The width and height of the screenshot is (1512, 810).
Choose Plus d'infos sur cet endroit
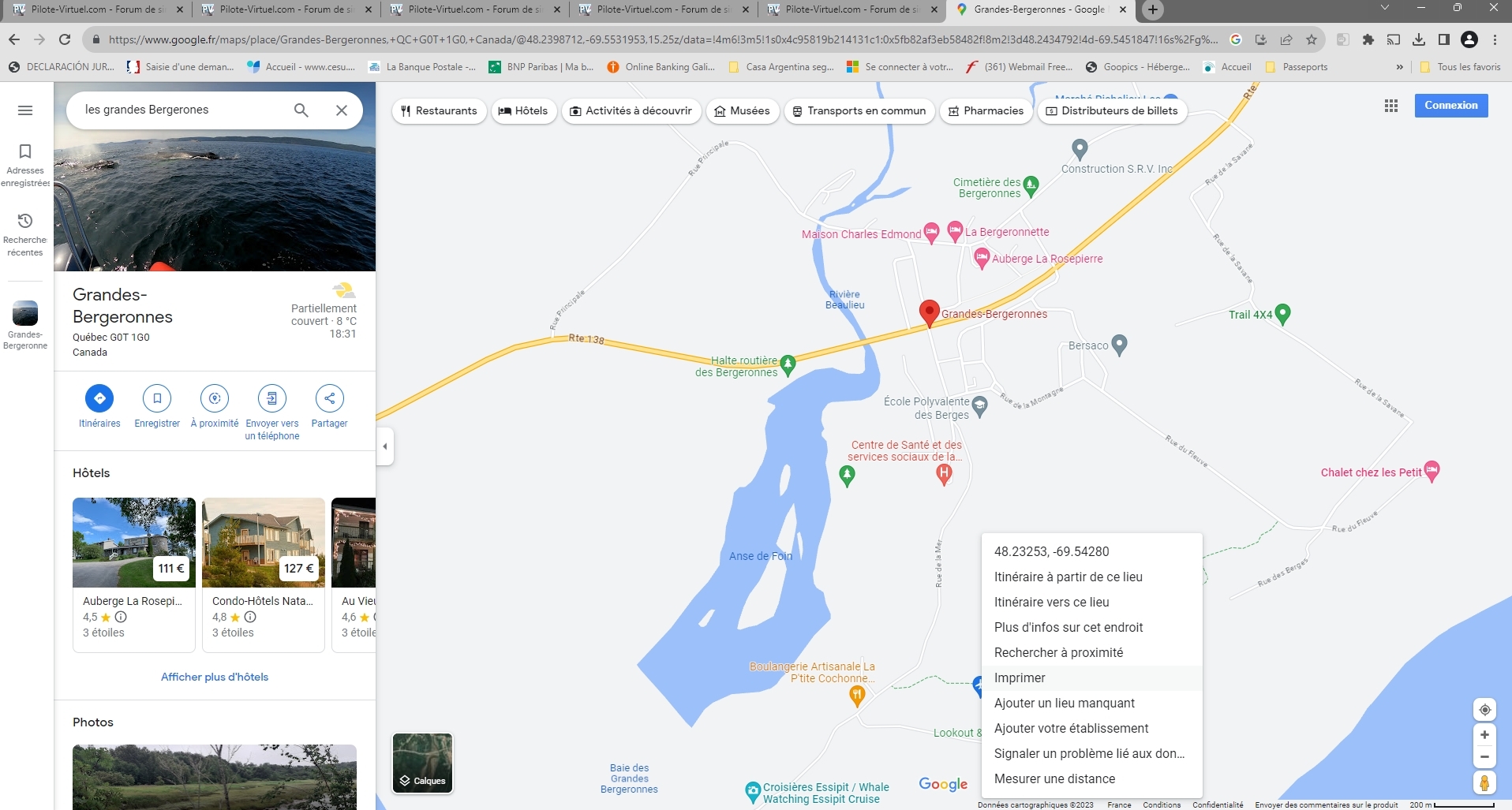coord(1092,627)
